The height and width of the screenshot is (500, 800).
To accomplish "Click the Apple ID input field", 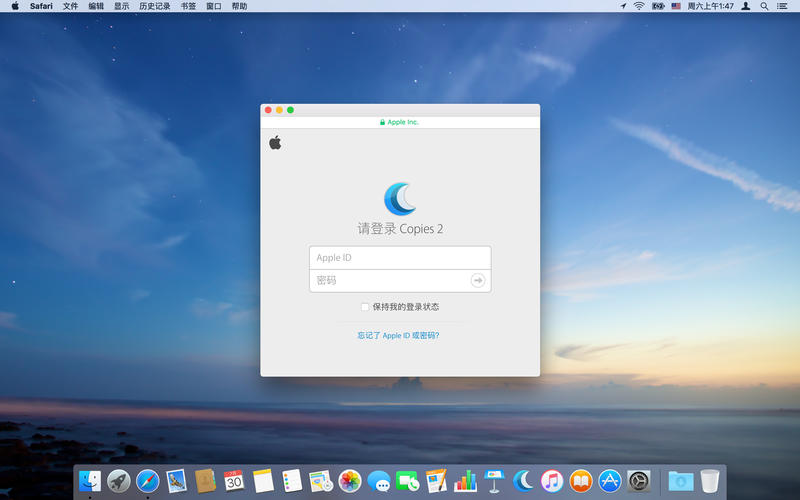I will click(x=400, y=258).
